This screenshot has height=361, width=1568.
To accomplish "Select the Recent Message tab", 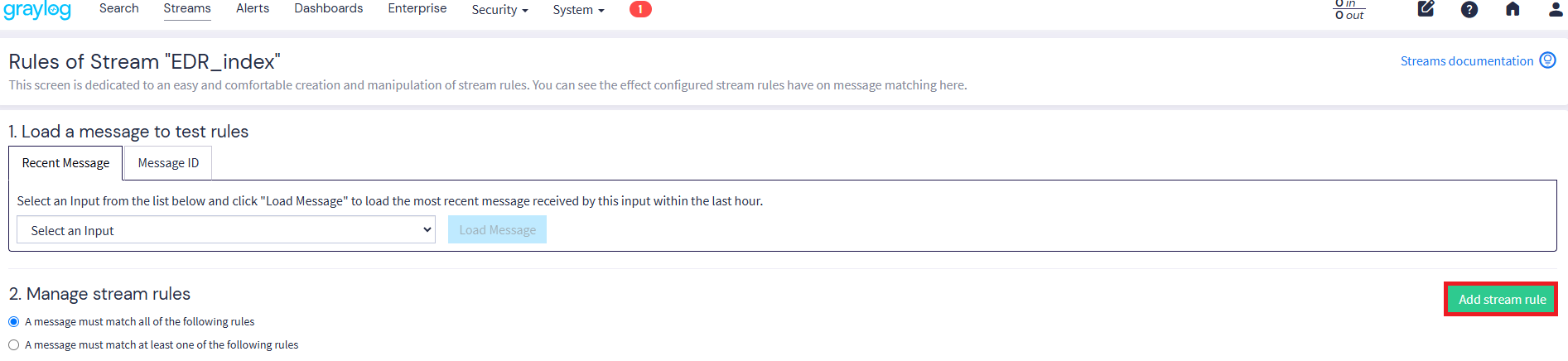I will [65, 163].
